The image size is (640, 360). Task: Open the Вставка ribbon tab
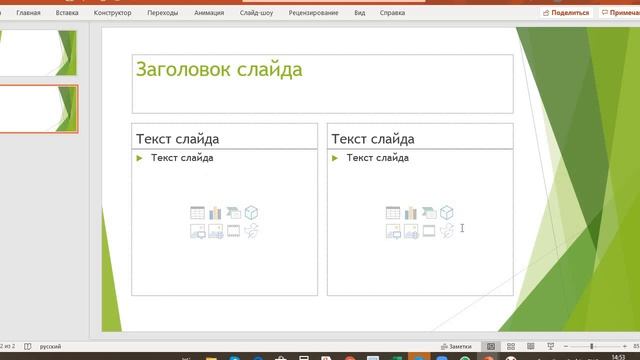point(67,13)
